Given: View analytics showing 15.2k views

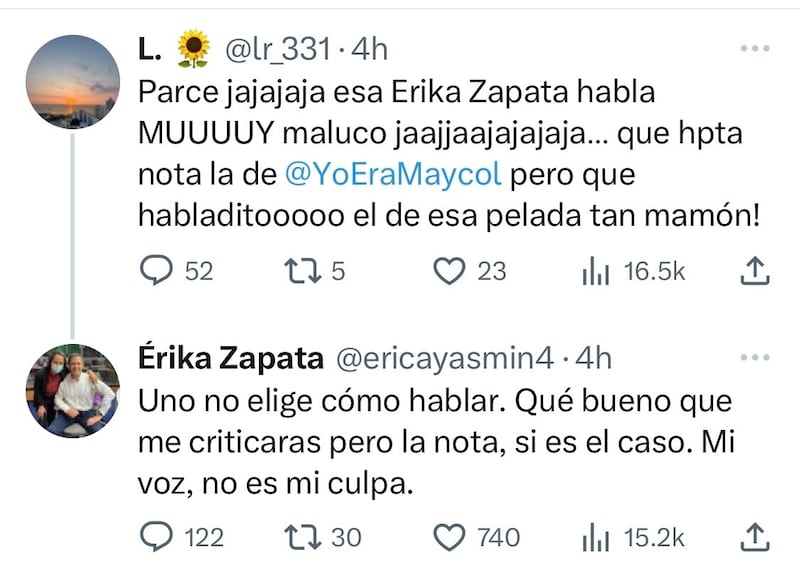Looking at the screenshot, I should tap(595, 537).
